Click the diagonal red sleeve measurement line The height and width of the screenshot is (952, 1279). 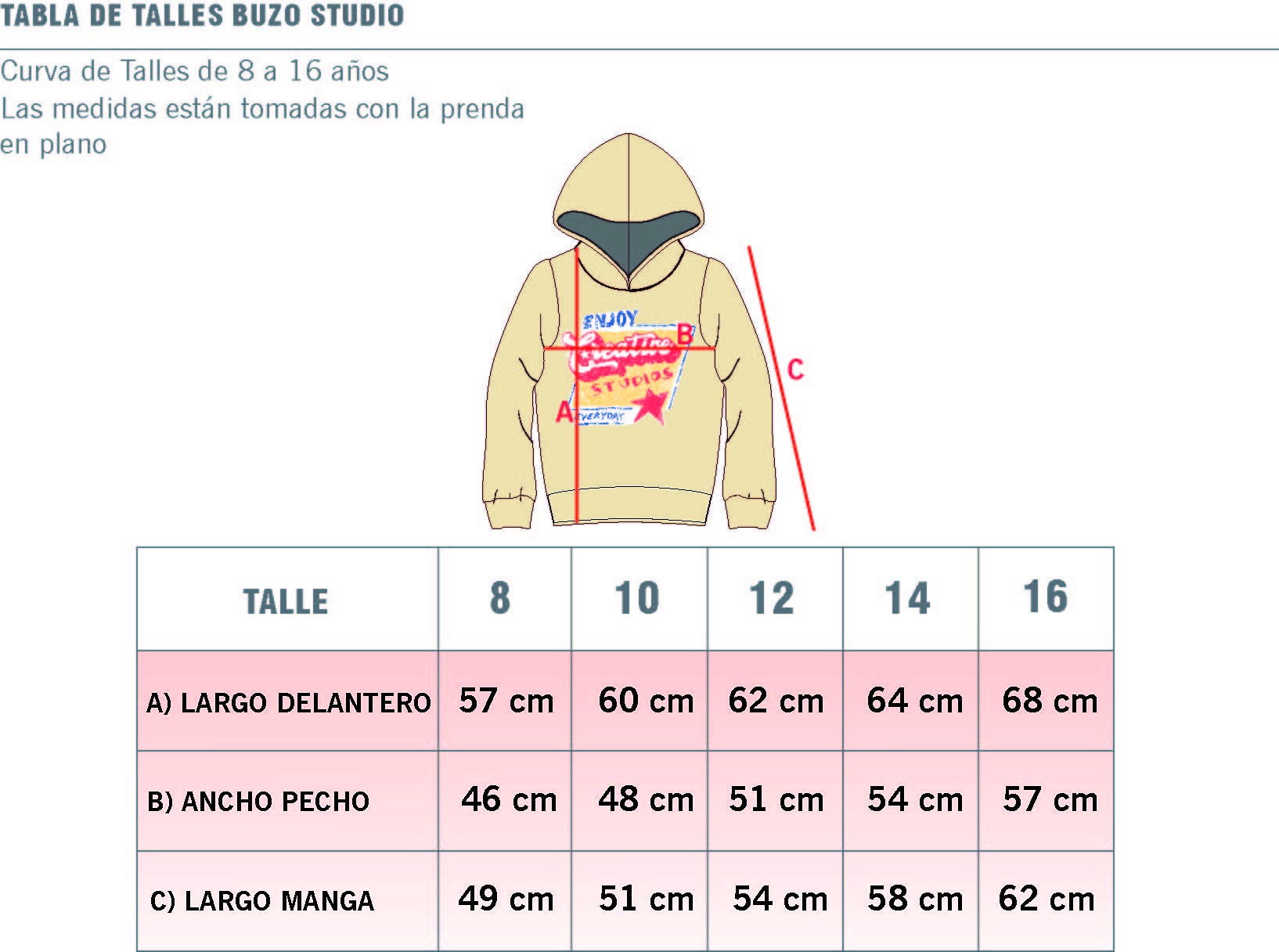tap(781, 388)
